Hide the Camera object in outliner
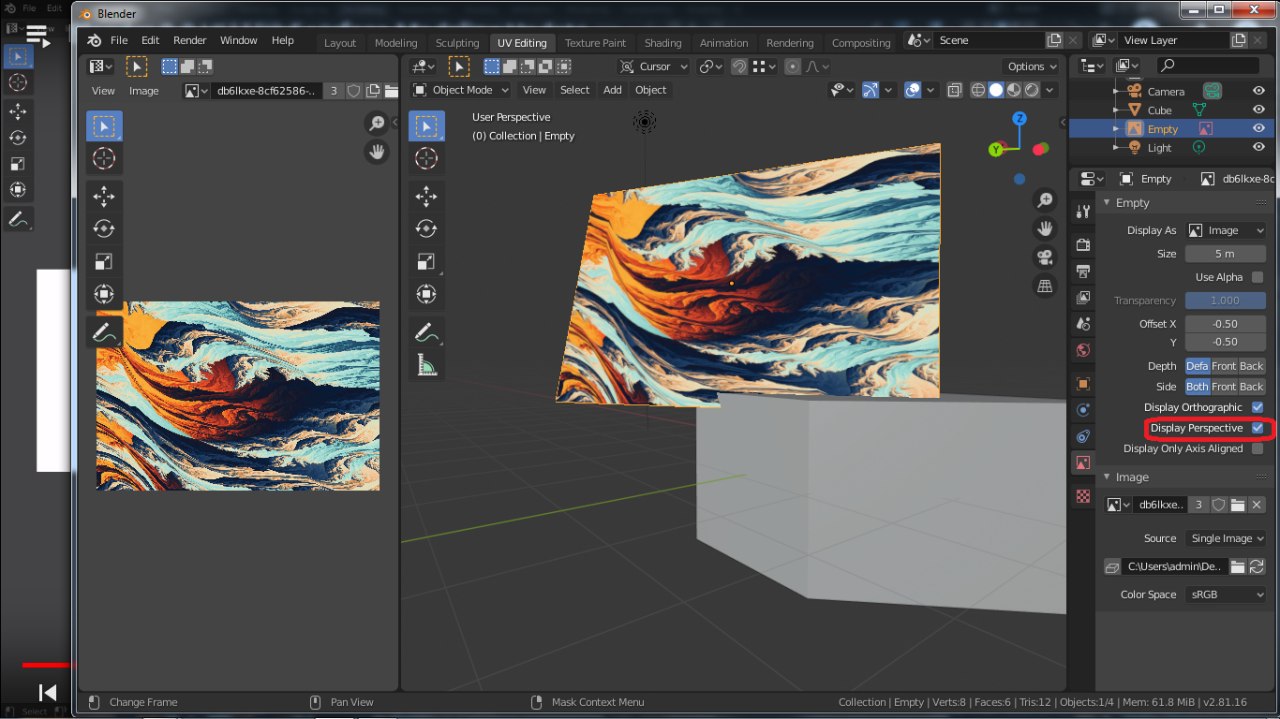The width and height of the screenshot is (1280, 719). click(1259, 91)
